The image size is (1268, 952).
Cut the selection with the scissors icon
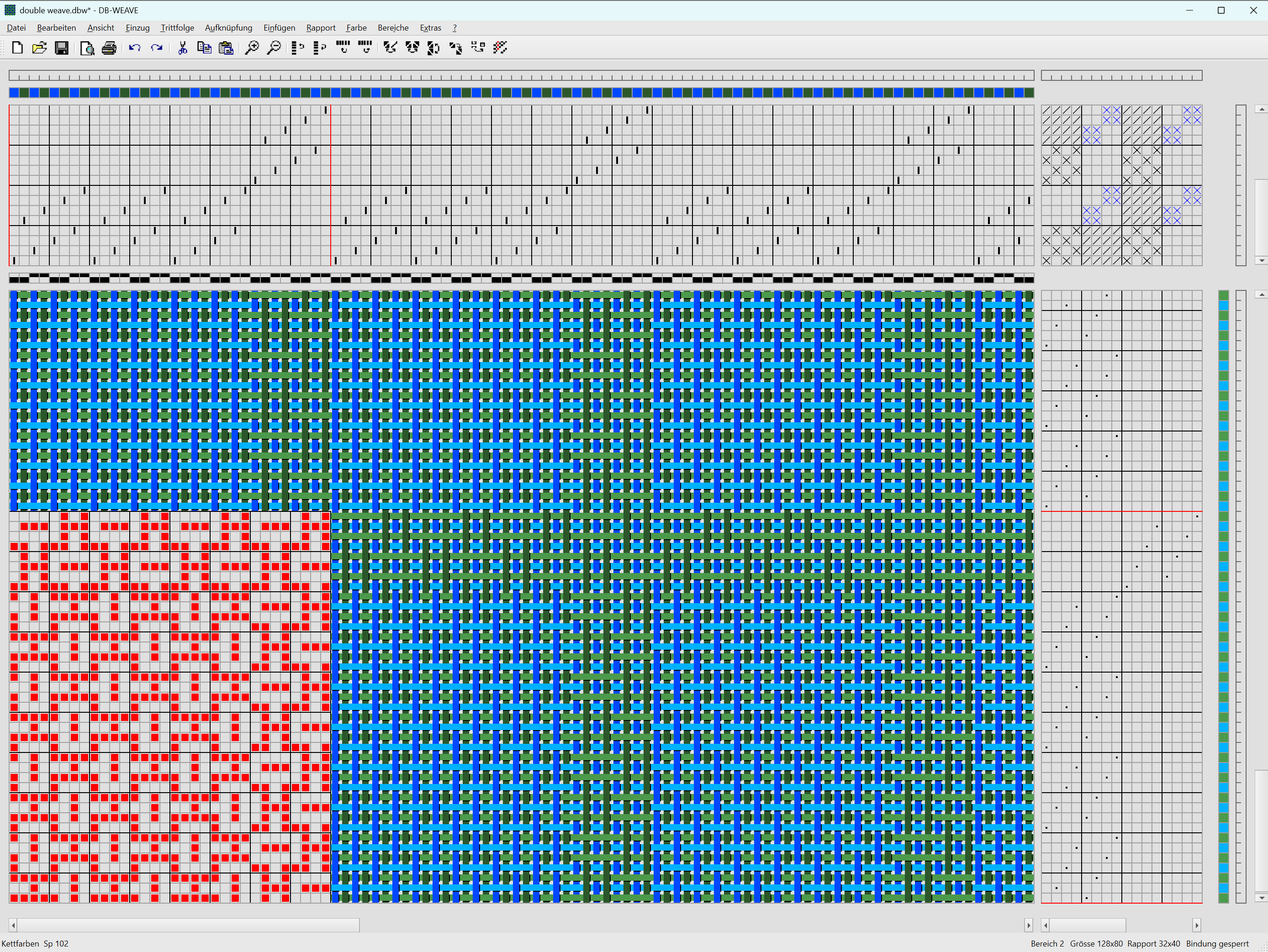click(x=183, y=47)
